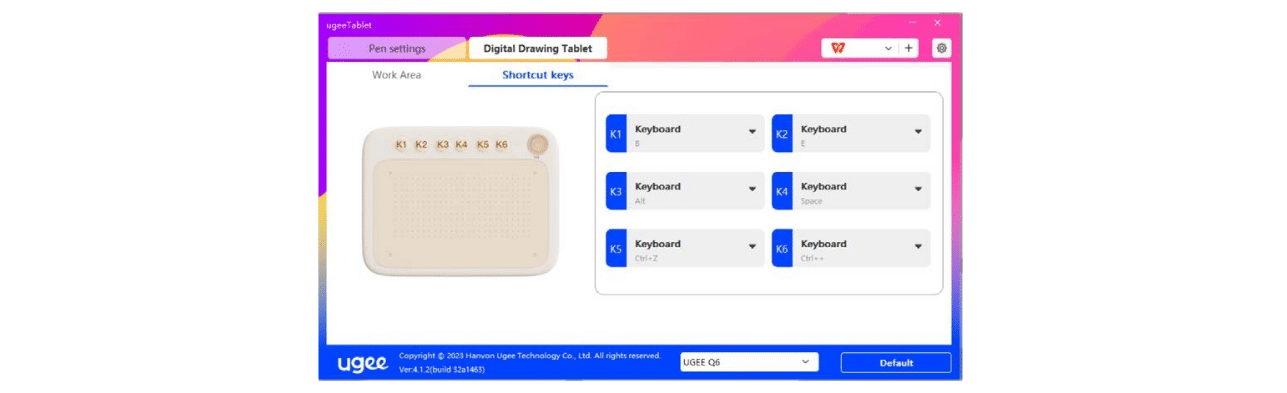The image size is (1287, 393).
Task: Select K2 key on tablet image
Action: pos(421,144)
